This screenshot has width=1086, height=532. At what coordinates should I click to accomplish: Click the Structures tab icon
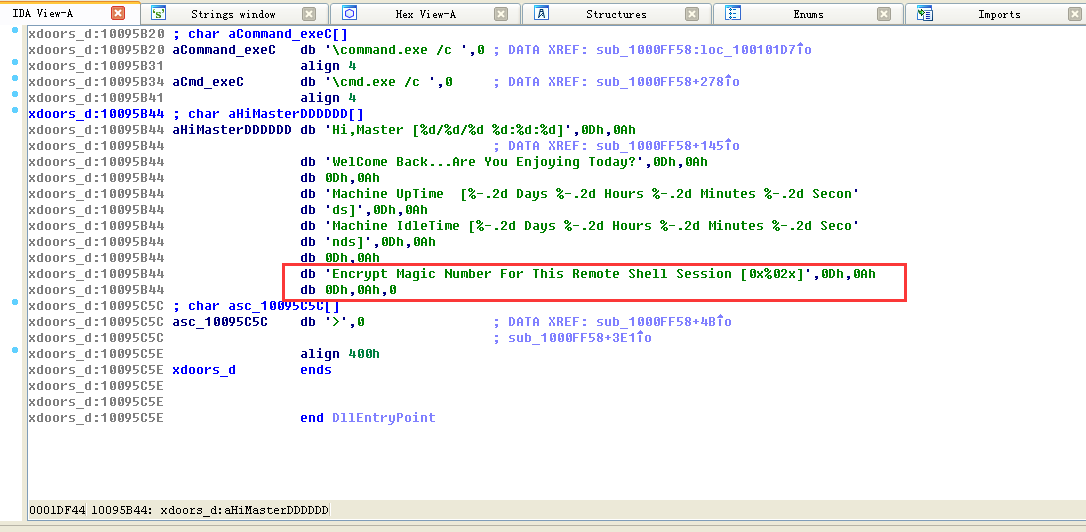(x=542, y=13)
